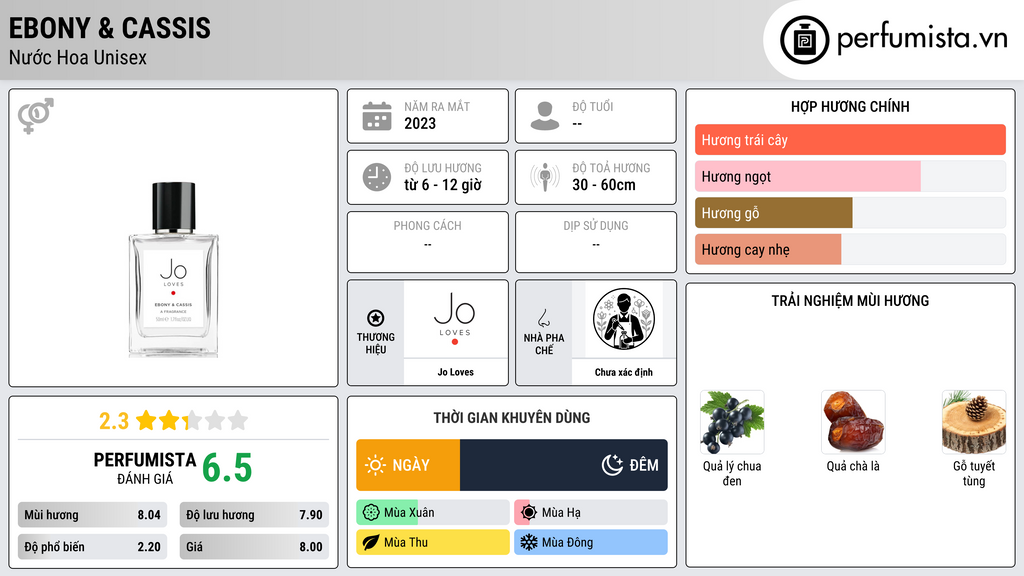Screen dimensions: 1024x576
Task: Click the leaf icon for Mùa Thu
Action: coord(371,542)
